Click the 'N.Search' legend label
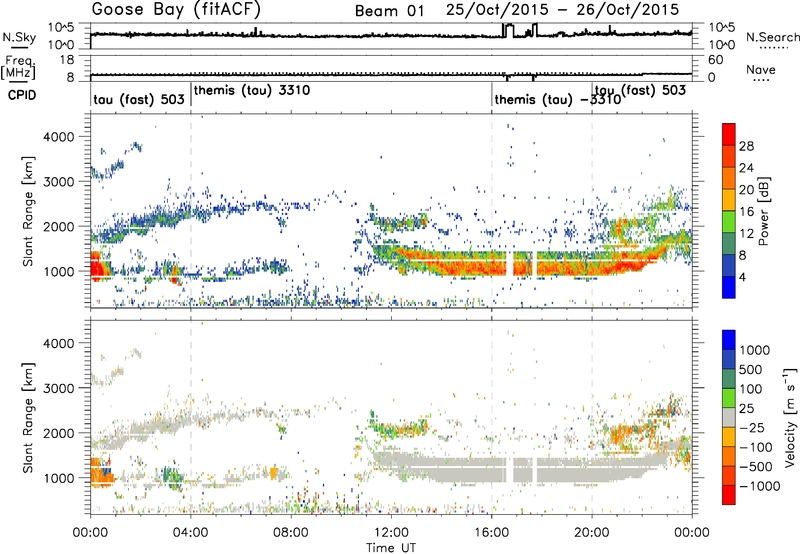The height and width of the screenshot is (554, 800). point(772,37)
